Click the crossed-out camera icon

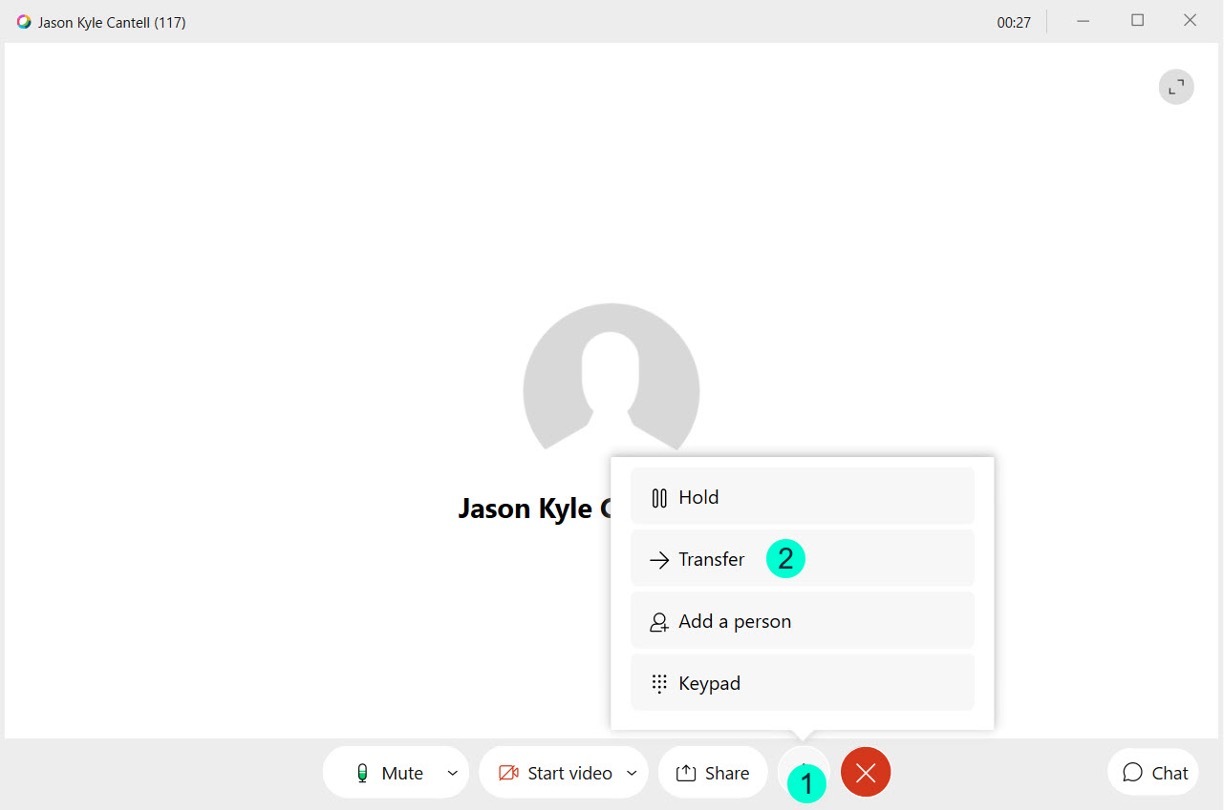pos(508,773)
